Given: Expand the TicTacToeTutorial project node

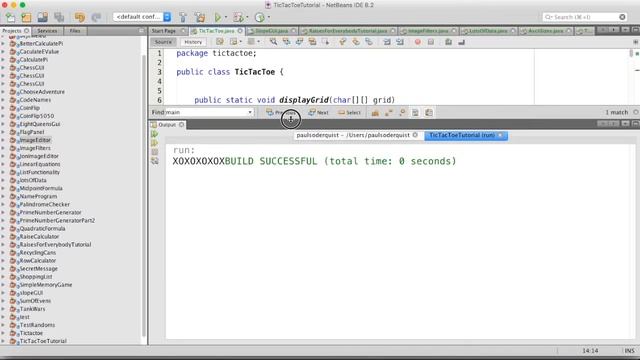Looking at the screenshot, I should [x=3, y=341].
